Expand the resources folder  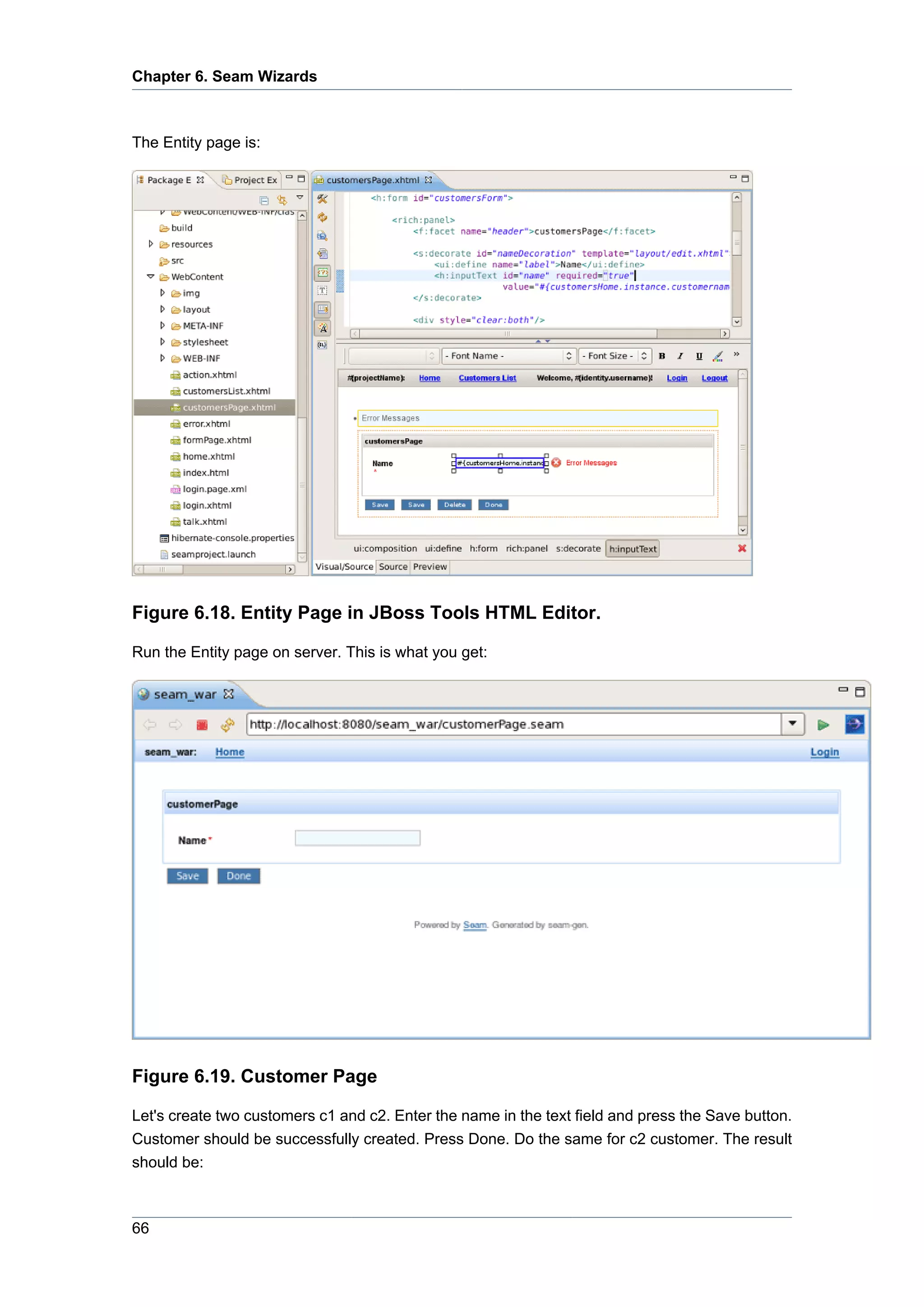click(151, 244)
